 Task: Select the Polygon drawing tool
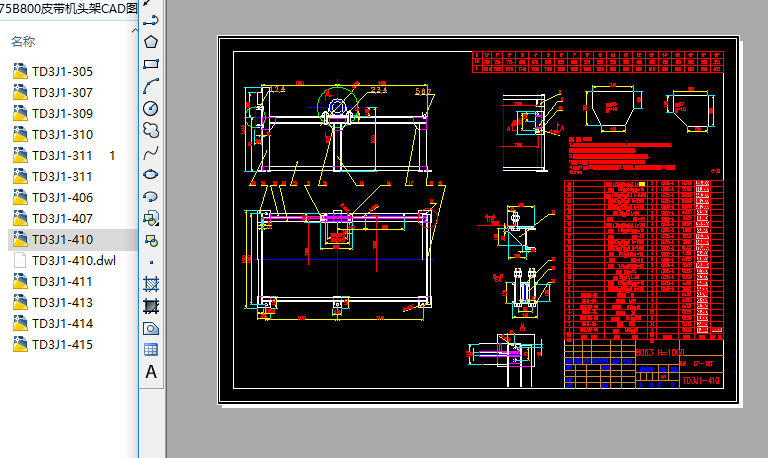coord(151,42)
